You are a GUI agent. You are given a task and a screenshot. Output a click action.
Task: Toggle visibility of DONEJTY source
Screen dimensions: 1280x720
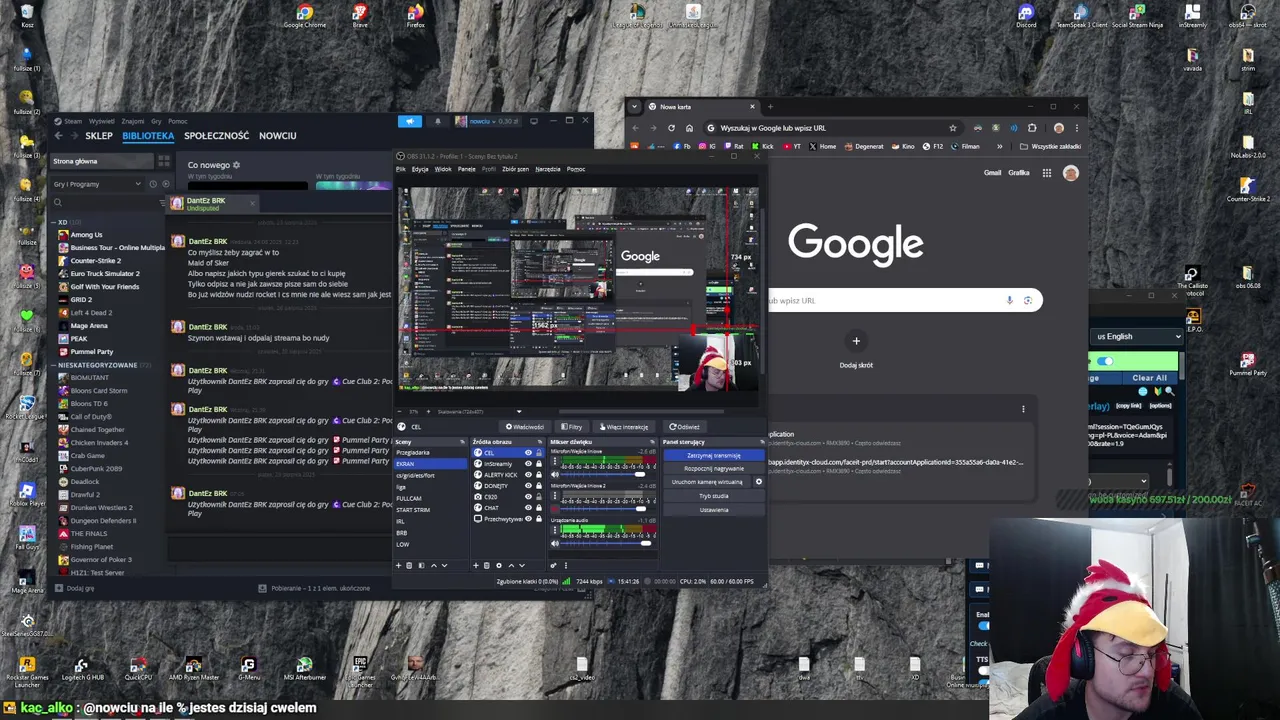point(528,486)
